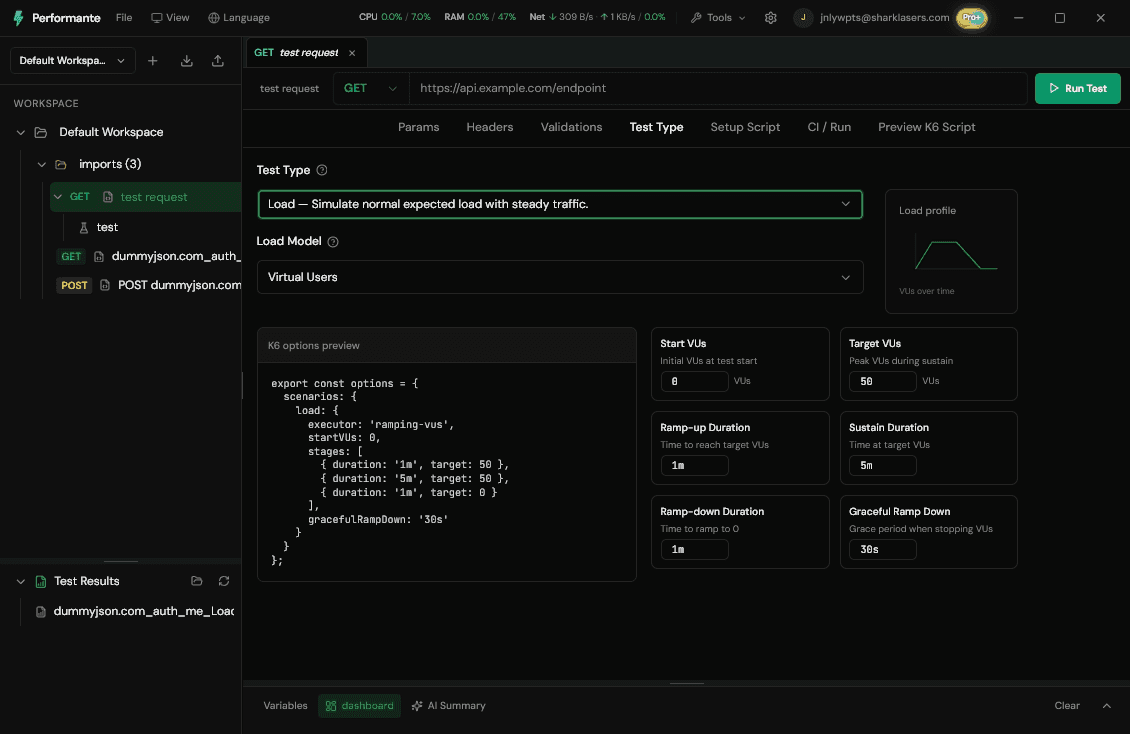1130x734 pixels.
Task: Add a new workspace with plus icon
Action: point(153,61)
